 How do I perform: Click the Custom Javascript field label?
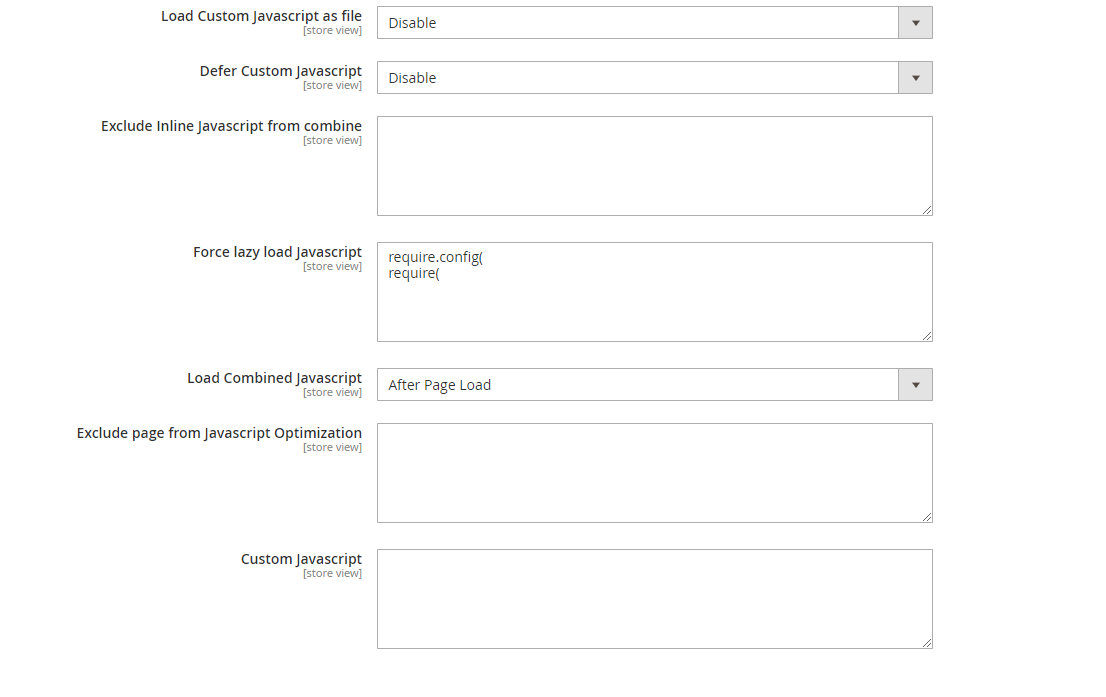(x=301, y=559)
